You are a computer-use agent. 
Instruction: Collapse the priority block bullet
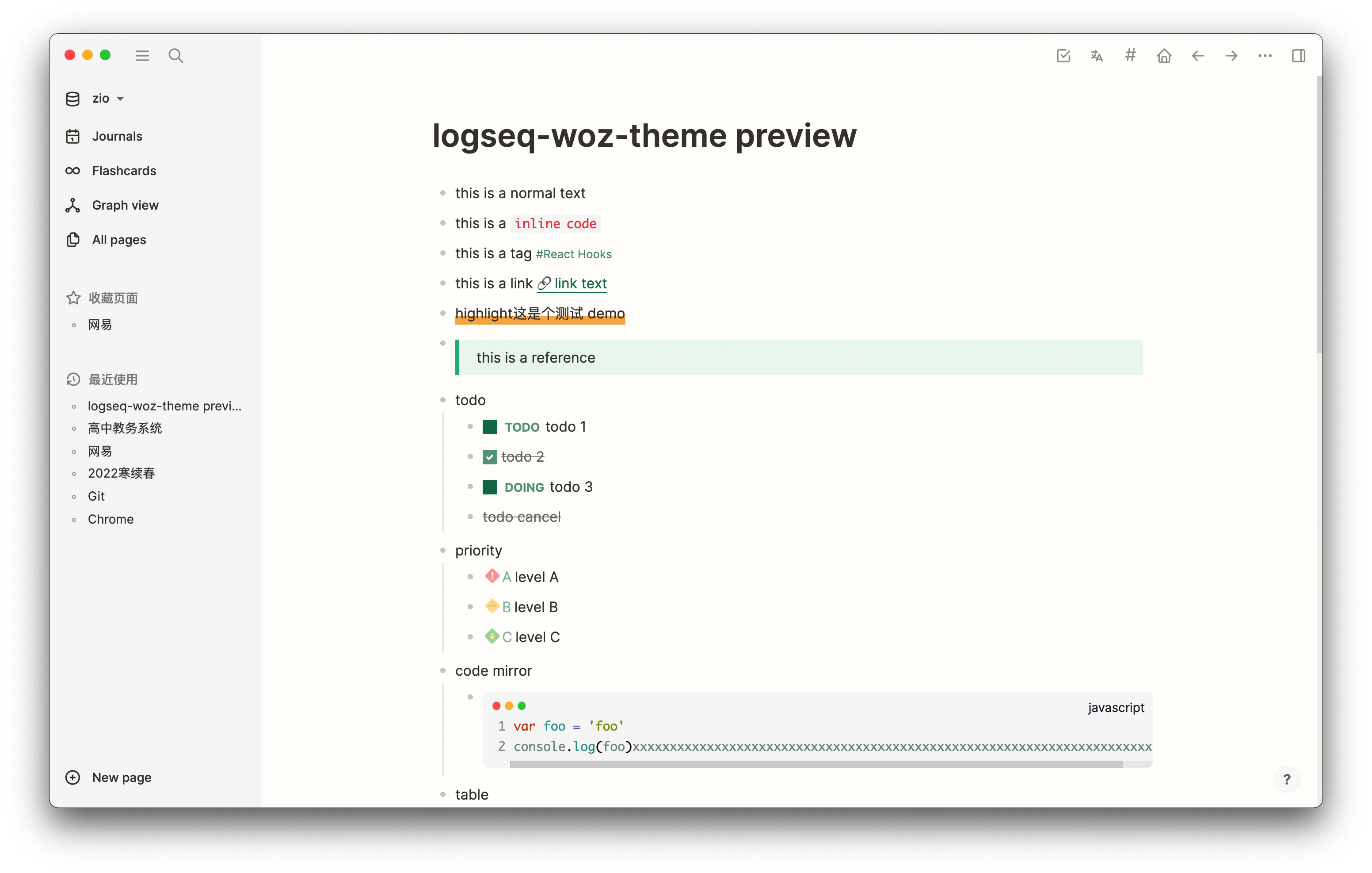click(443, 550)
